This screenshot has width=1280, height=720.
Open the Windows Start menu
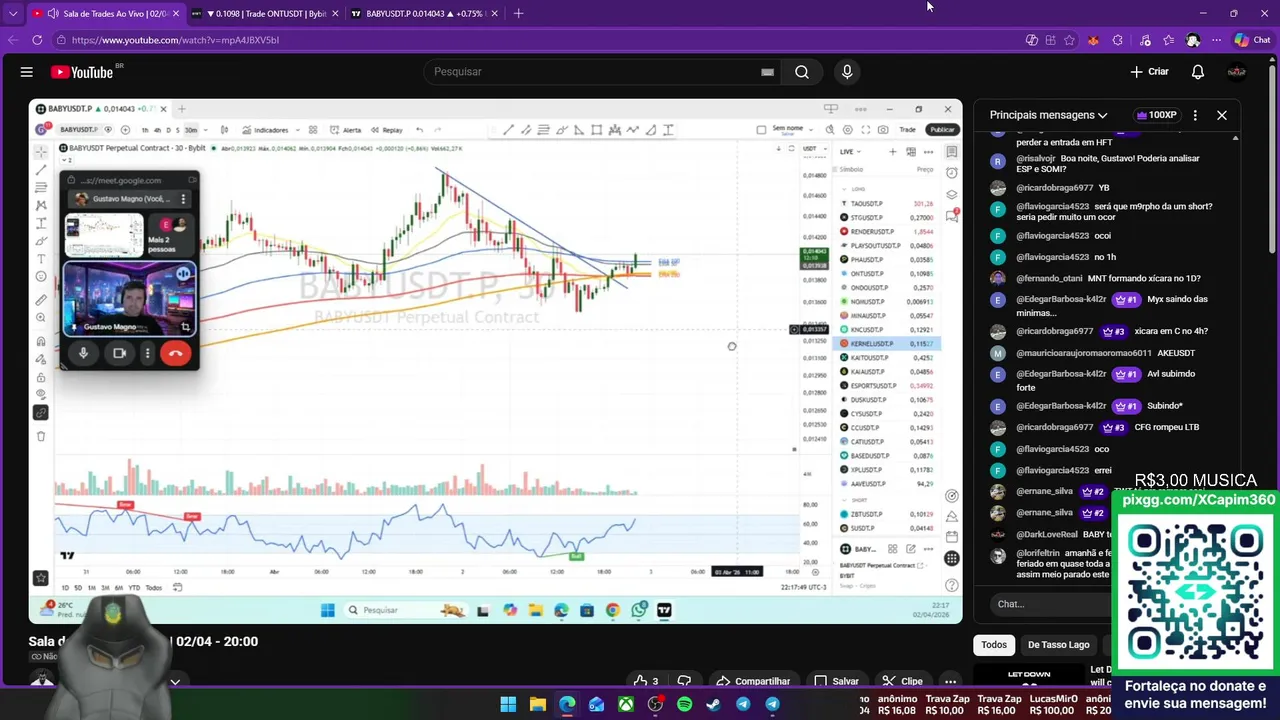click(508, 704)
